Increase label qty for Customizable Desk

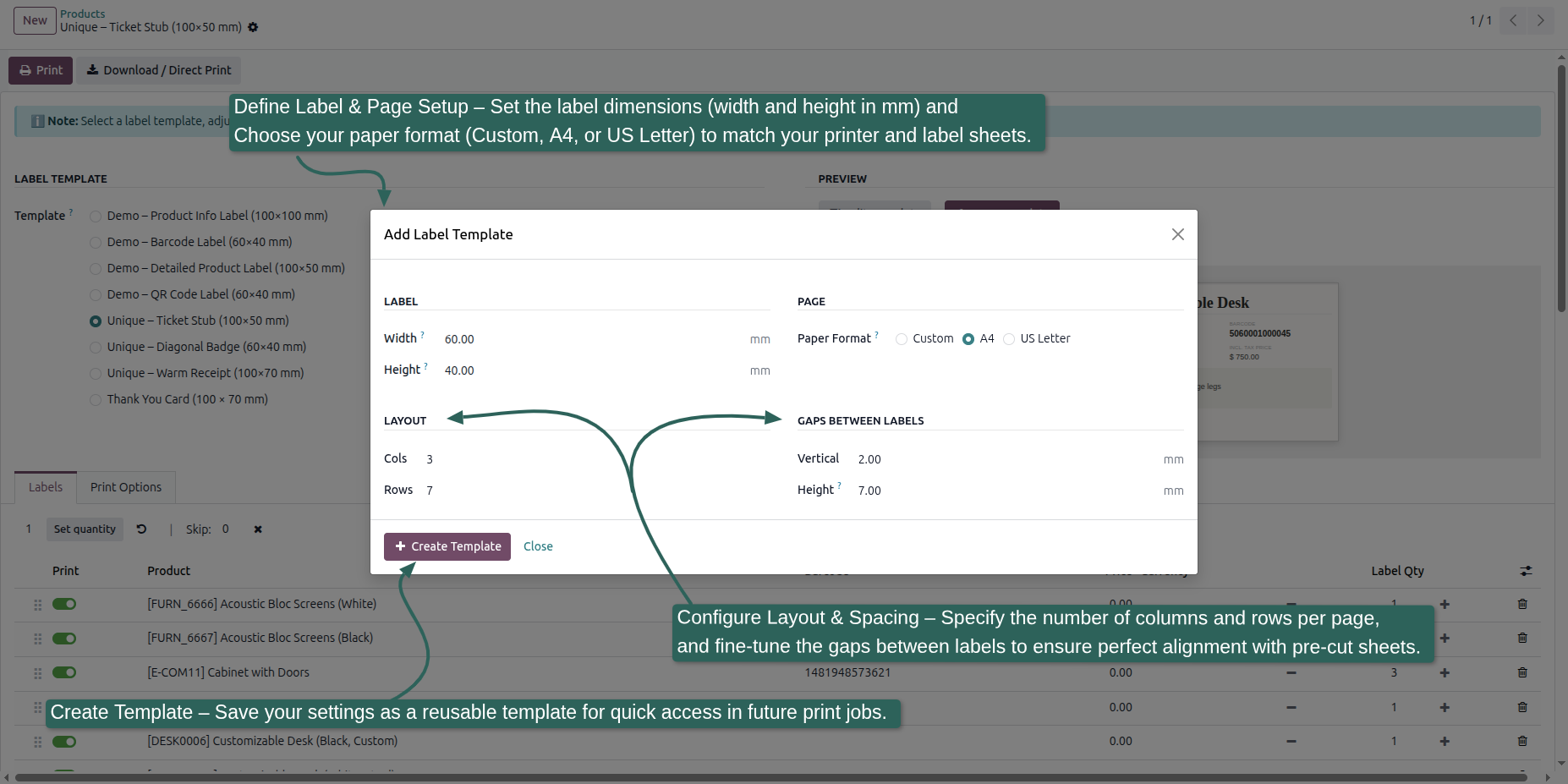[1445, 742]
